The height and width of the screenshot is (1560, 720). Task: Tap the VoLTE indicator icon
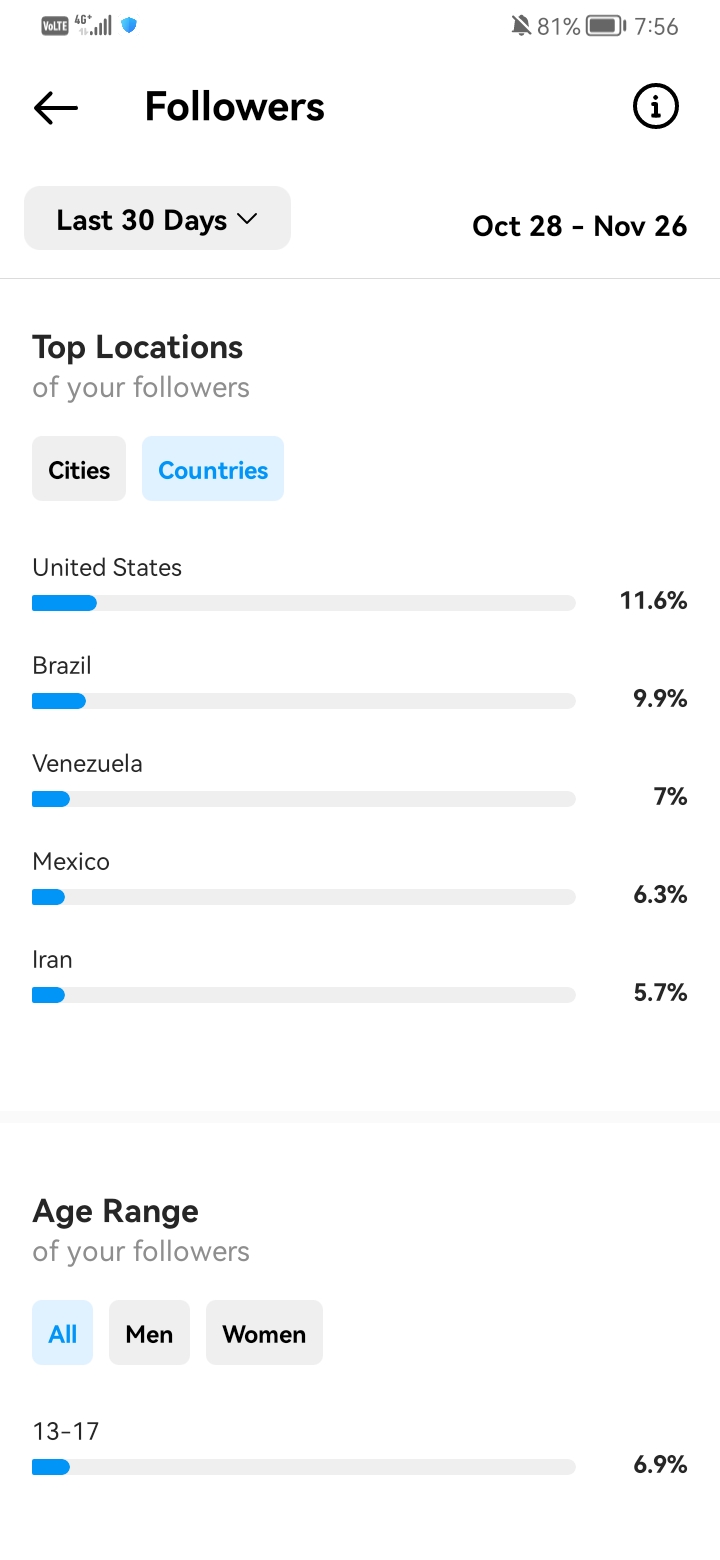pyautogui.click(x=55, y=26)
